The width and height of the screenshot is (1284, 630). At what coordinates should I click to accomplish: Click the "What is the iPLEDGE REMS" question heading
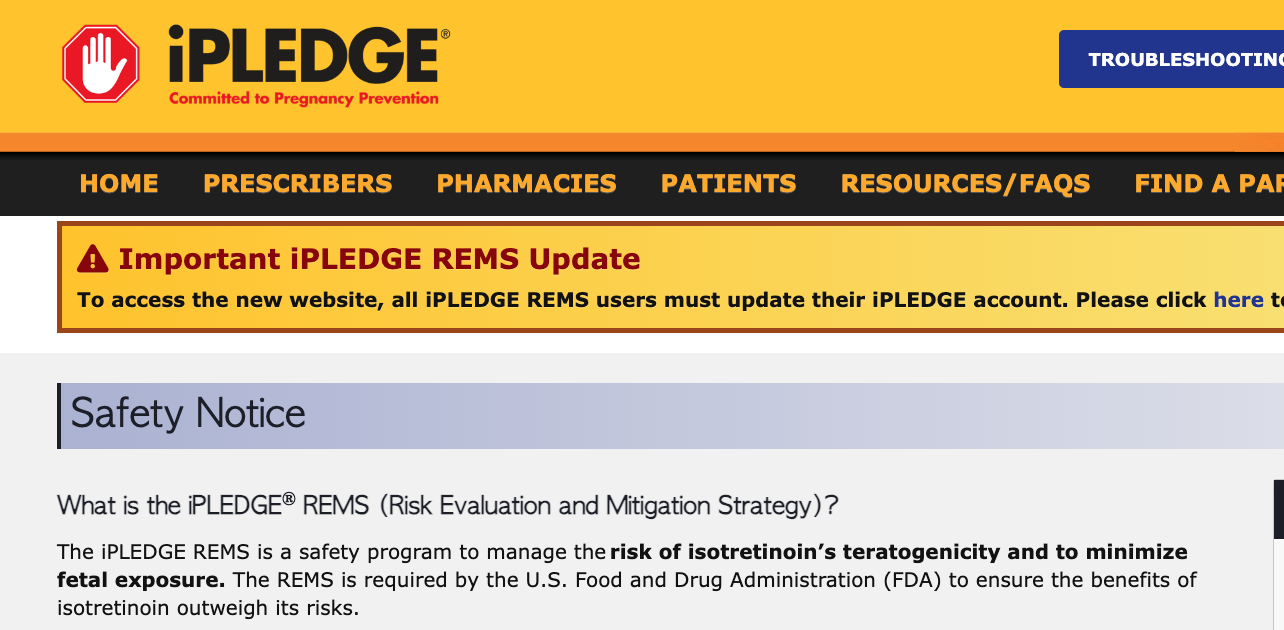(x=447, y=505)
